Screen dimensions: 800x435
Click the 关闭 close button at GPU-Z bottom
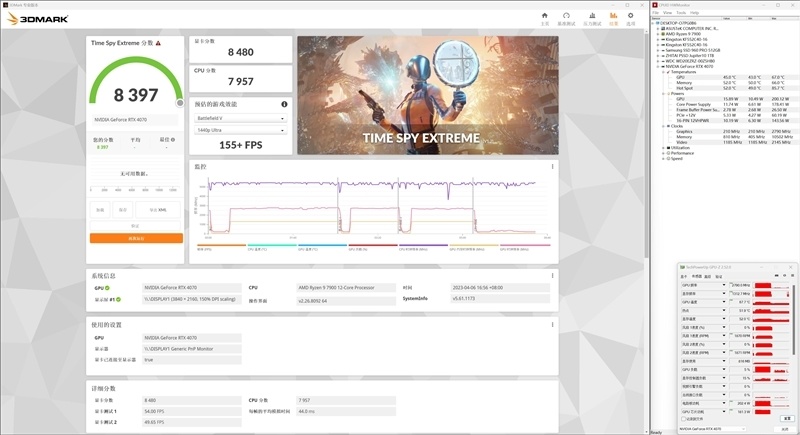[x=785, y=429]
